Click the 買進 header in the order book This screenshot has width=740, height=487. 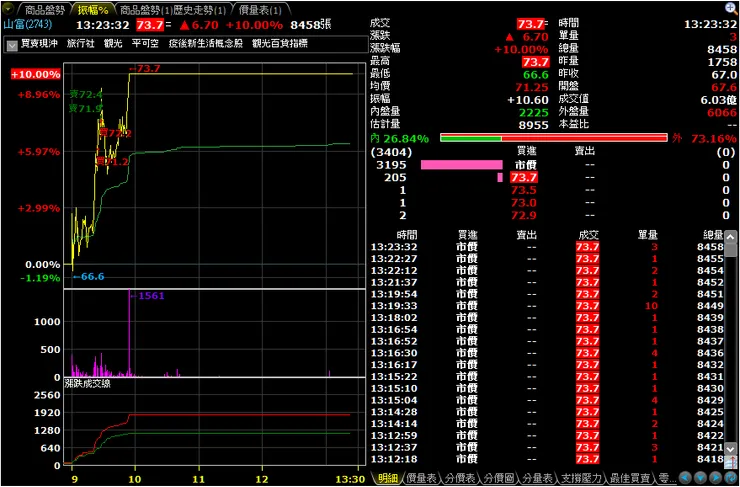pos(527,152)
